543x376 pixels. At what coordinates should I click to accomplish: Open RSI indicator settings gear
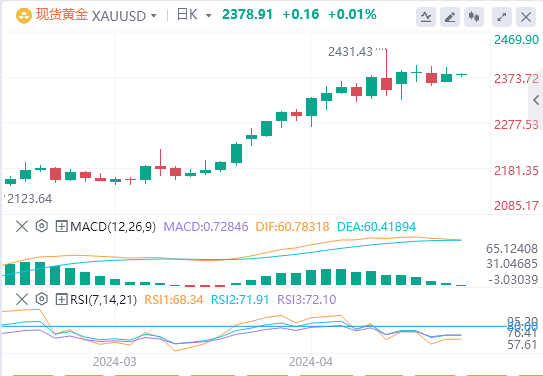(x=42, y=299)
